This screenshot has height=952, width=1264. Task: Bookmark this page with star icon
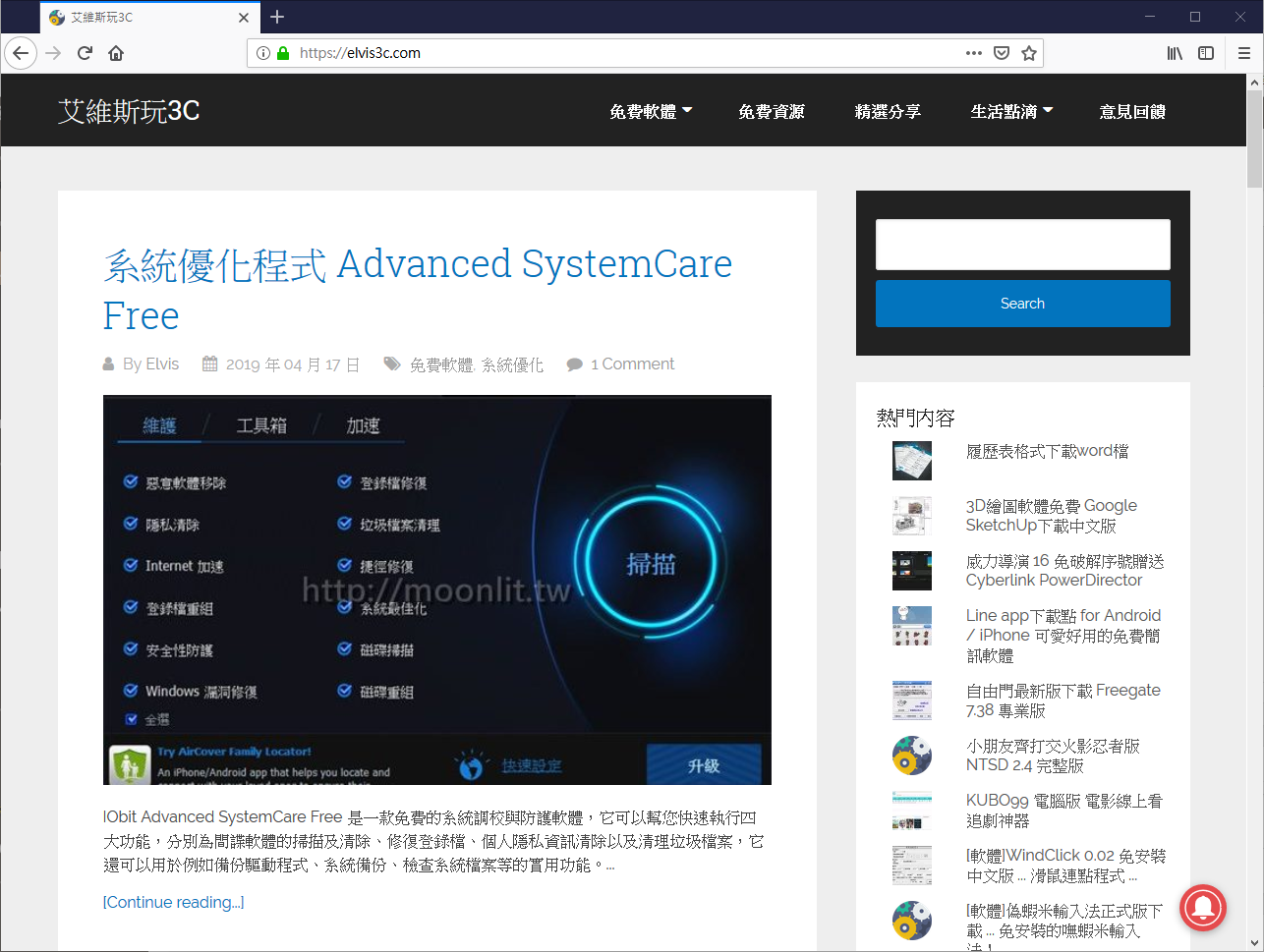[1029, 53]
